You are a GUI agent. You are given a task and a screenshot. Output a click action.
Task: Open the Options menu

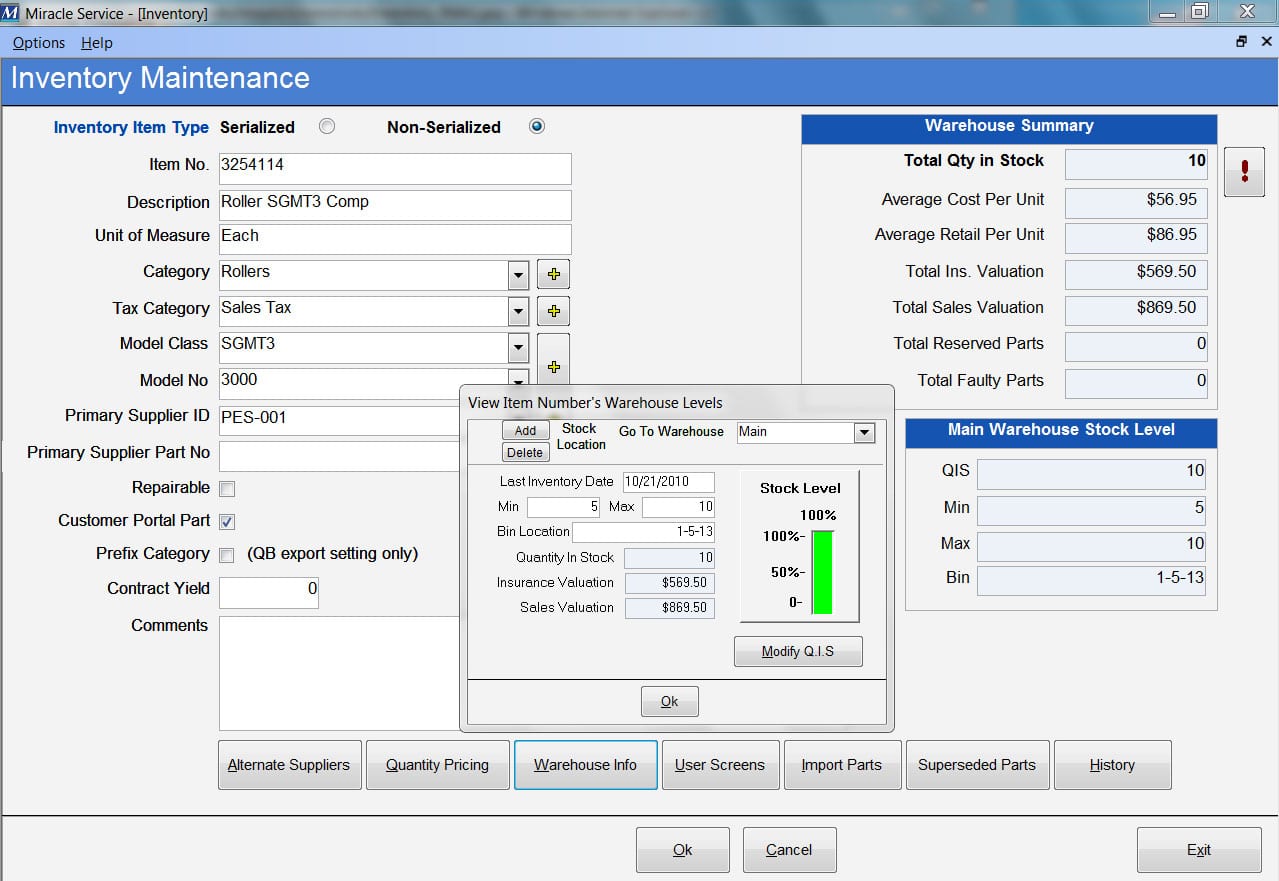(39, 43)
